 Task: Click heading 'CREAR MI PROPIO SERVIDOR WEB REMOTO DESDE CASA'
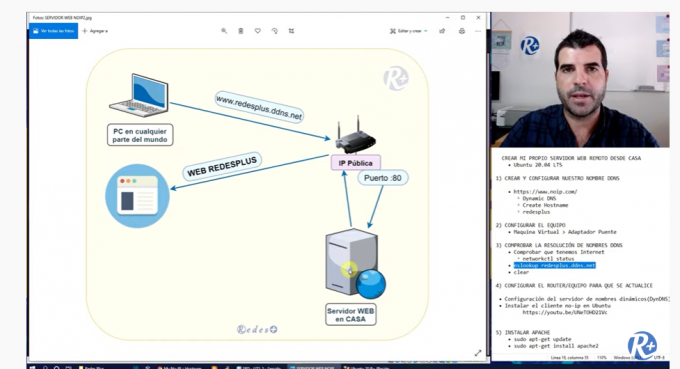[571, 158]
